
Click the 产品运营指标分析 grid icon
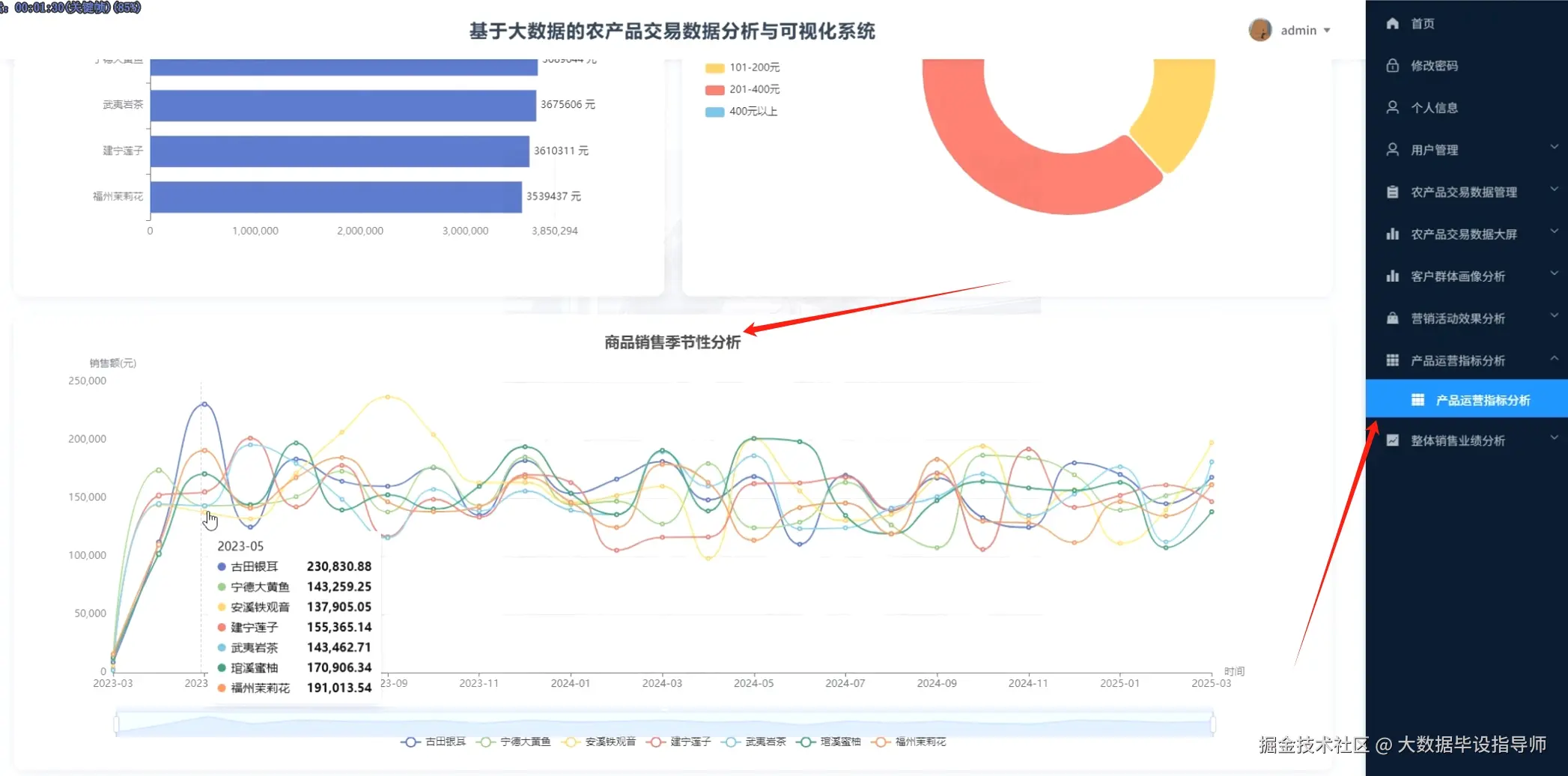tap(1392, 360)
